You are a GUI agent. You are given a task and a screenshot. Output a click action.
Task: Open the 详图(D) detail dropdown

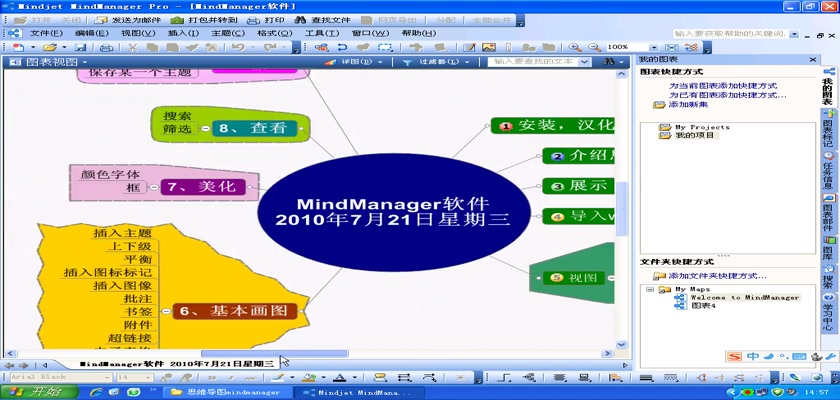380,62
